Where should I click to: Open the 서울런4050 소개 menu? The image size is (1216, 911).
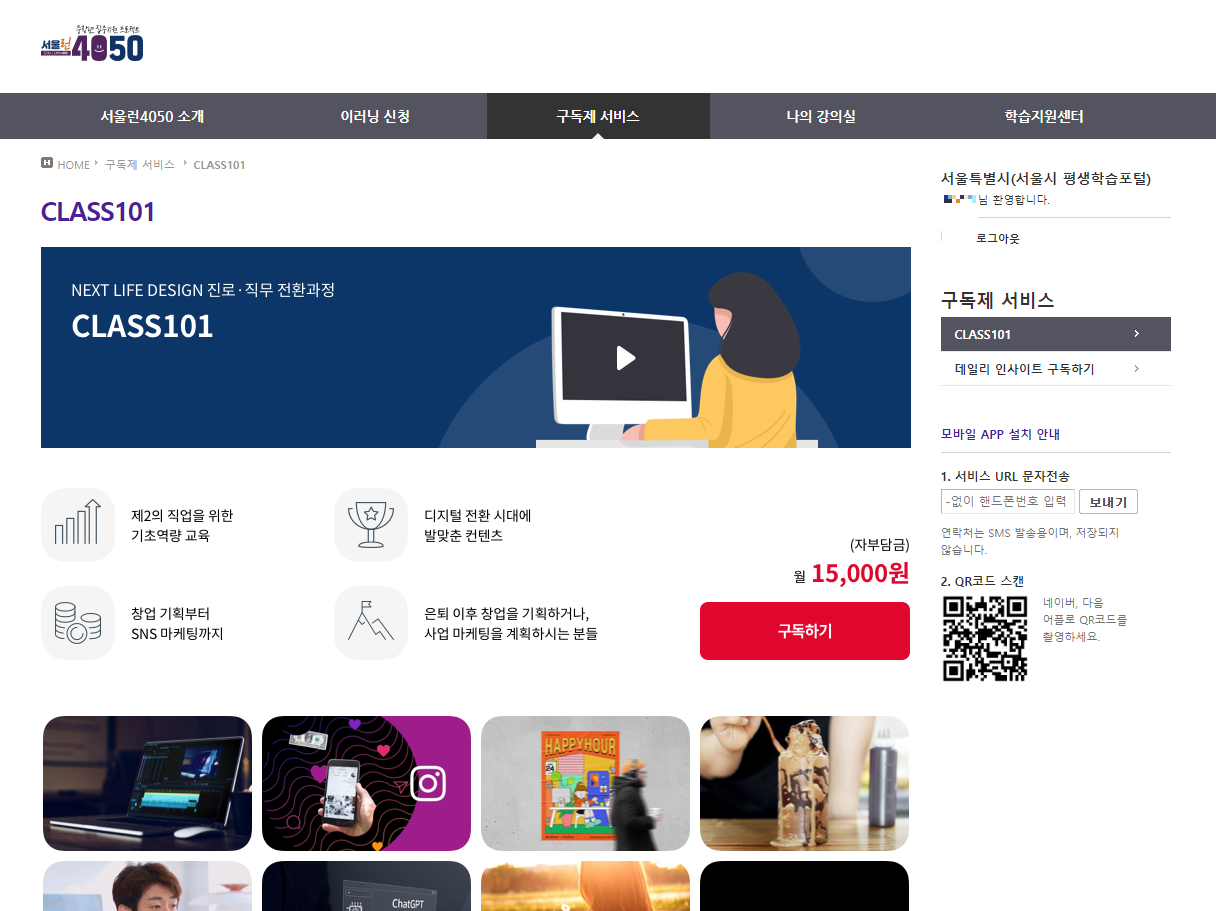coord(152,116)
